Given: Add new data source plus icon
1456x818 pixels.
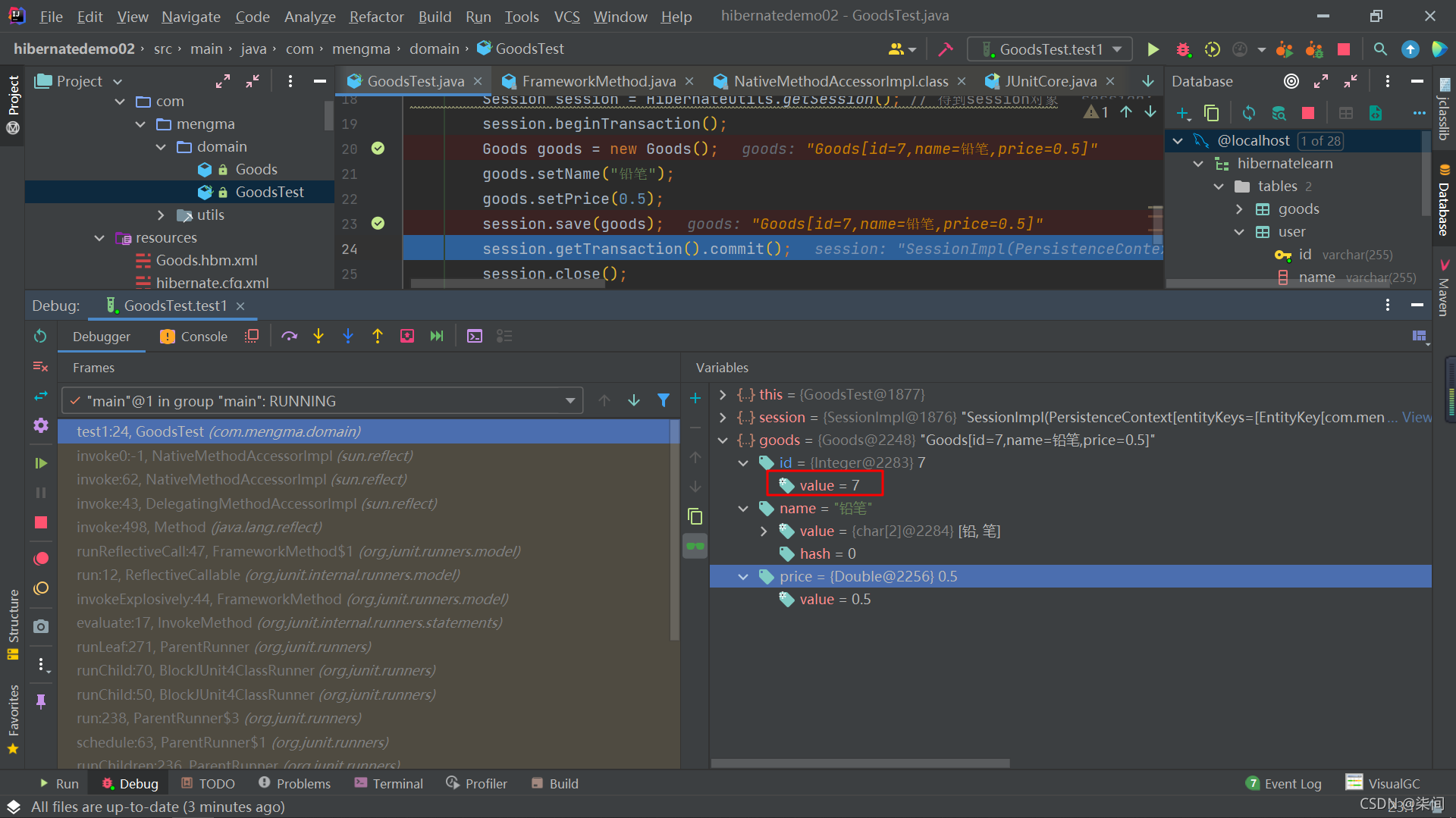Looking at the screenshot, I should pyautogui.click(x=1183, y=113).
